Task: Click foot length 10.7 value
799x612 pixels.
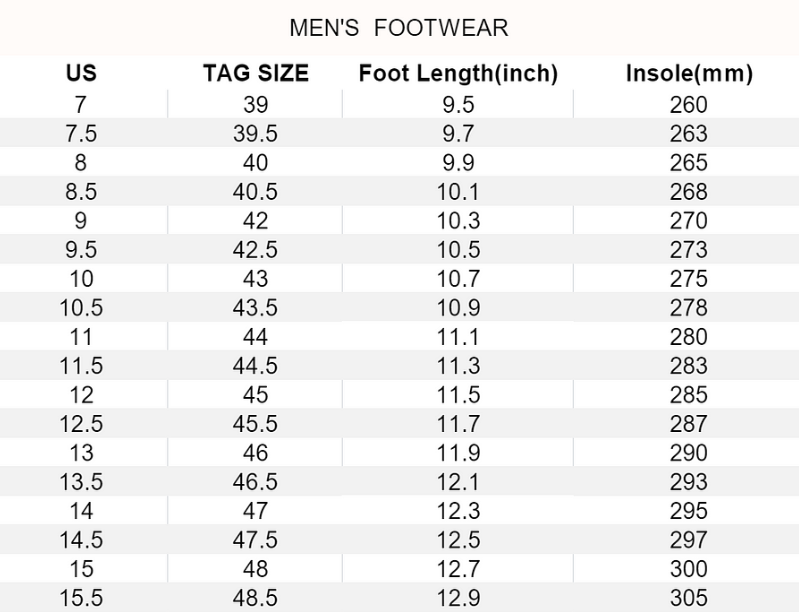Action: click(x=457, y=278)
